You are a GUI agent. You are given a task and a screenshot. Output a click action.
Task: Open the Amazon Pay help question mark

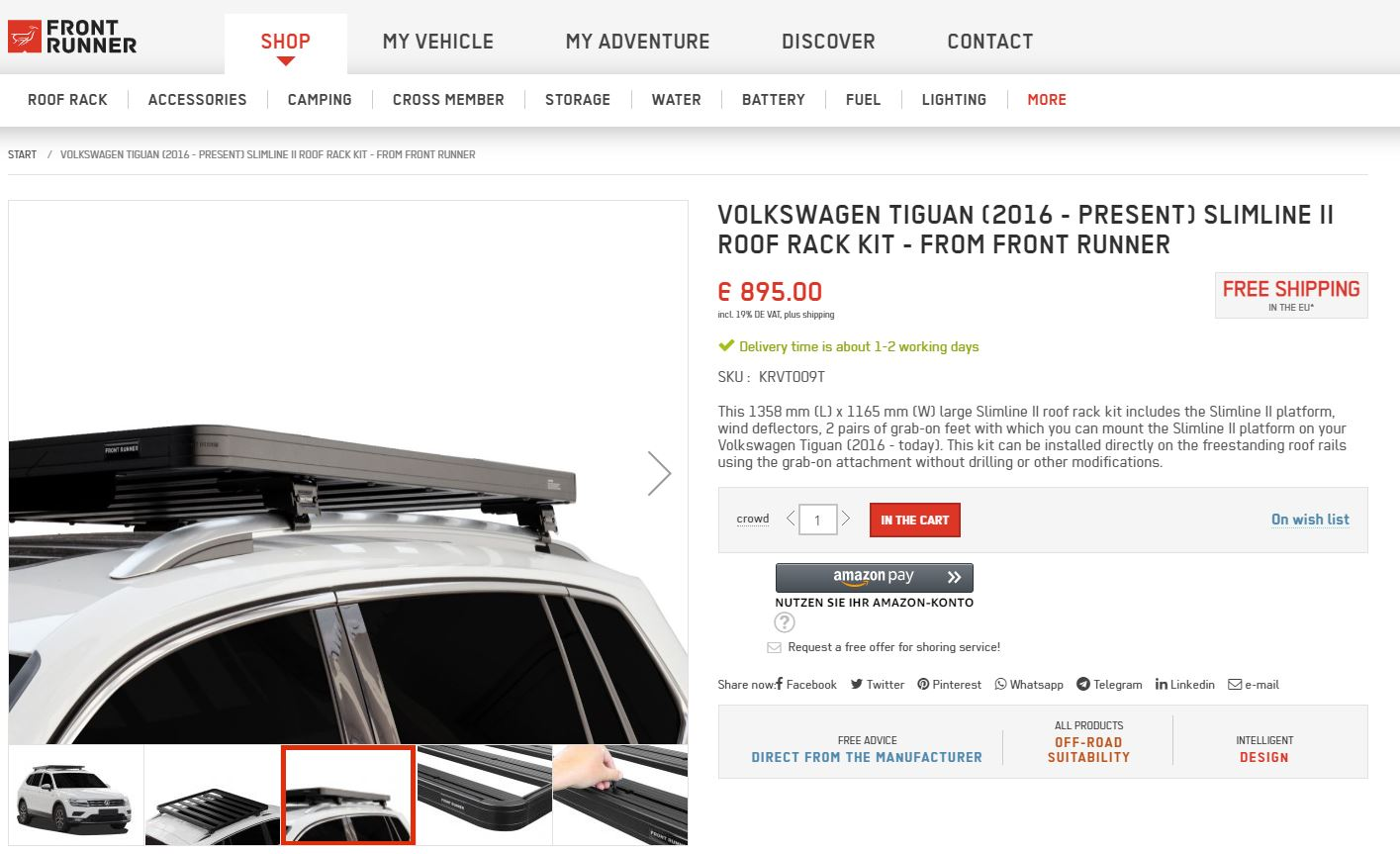[x=785, y=622]
